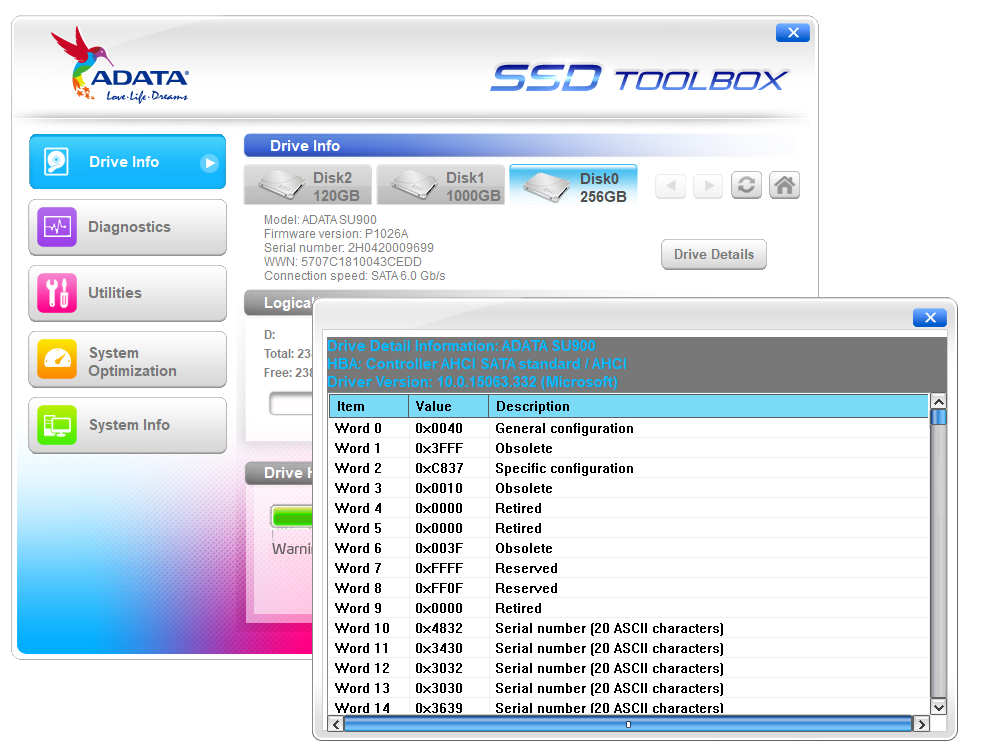
Task: Click the green drive health bar
Action: (x=292, y=517)
